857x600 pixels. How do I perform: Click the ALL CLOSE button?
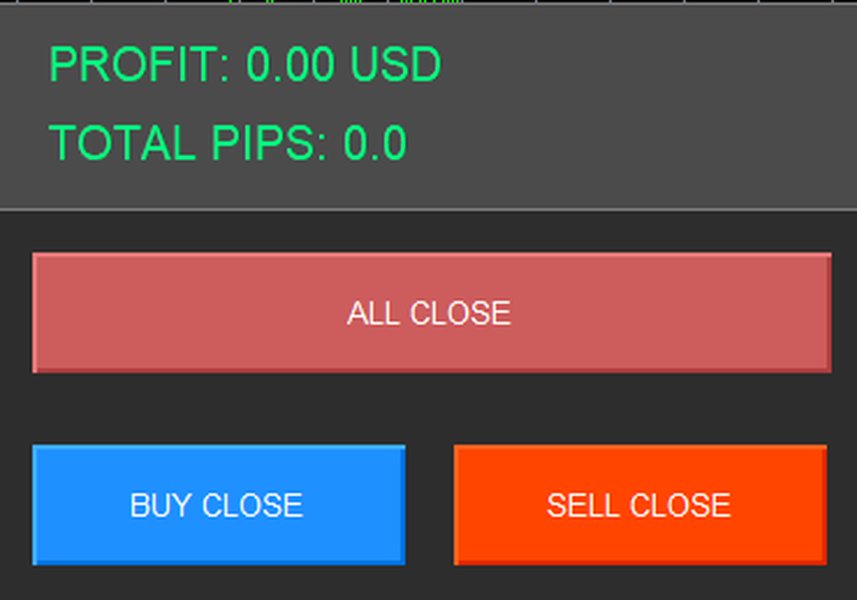431,313
